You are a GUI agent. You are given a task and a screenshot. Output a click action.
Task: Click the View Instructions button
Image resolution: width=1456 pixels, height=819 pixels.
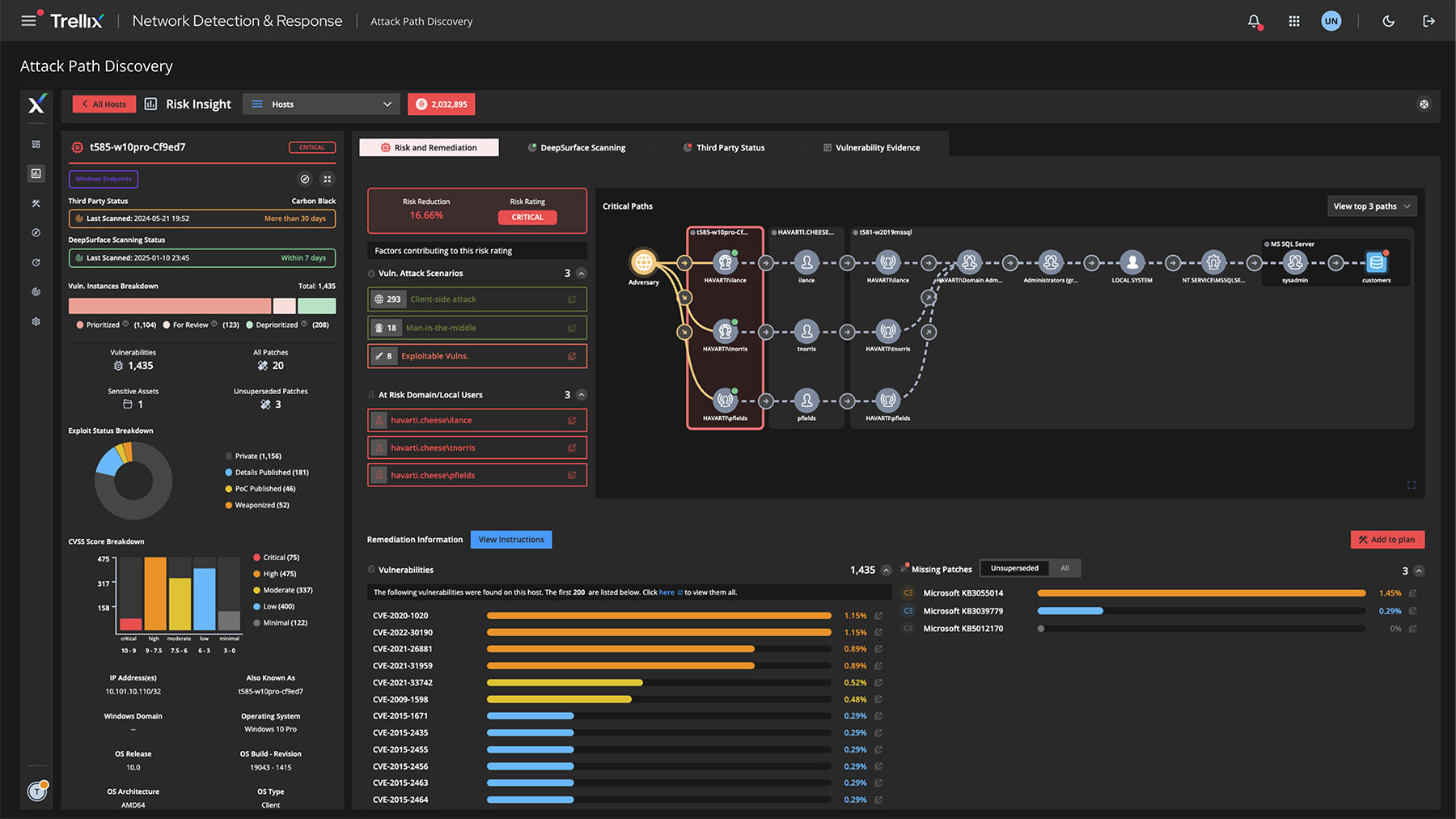click(x=511, y=540)
